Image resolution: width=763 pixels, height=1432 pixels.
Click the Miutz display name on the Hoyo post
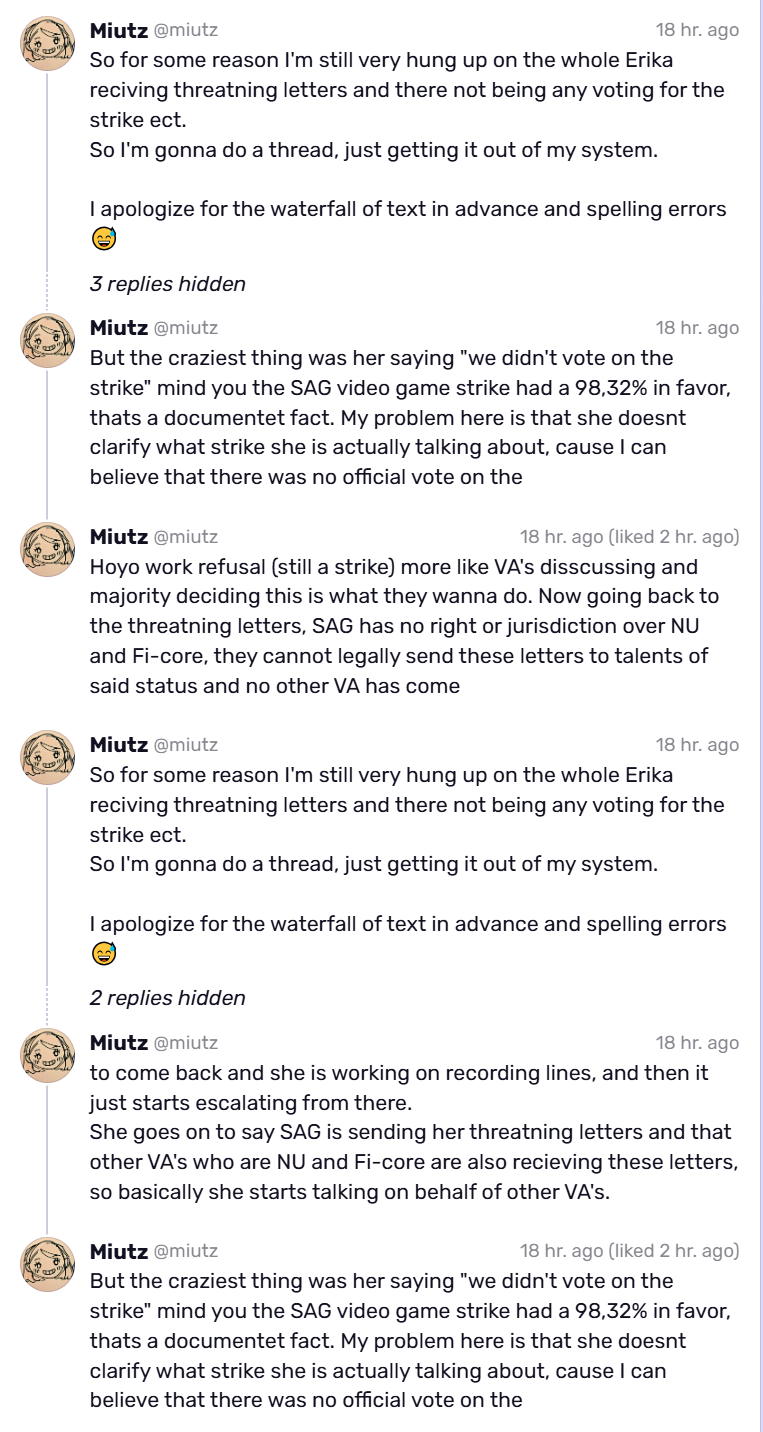pyautogui.click(x=118, y=537)
